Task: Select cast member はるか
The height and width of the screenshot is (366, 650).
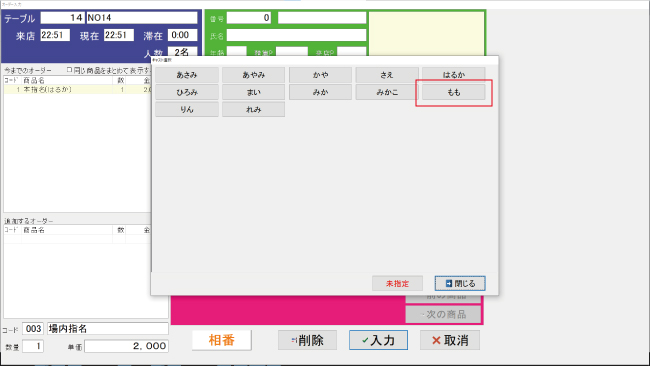Action: [x=454, y=75]
